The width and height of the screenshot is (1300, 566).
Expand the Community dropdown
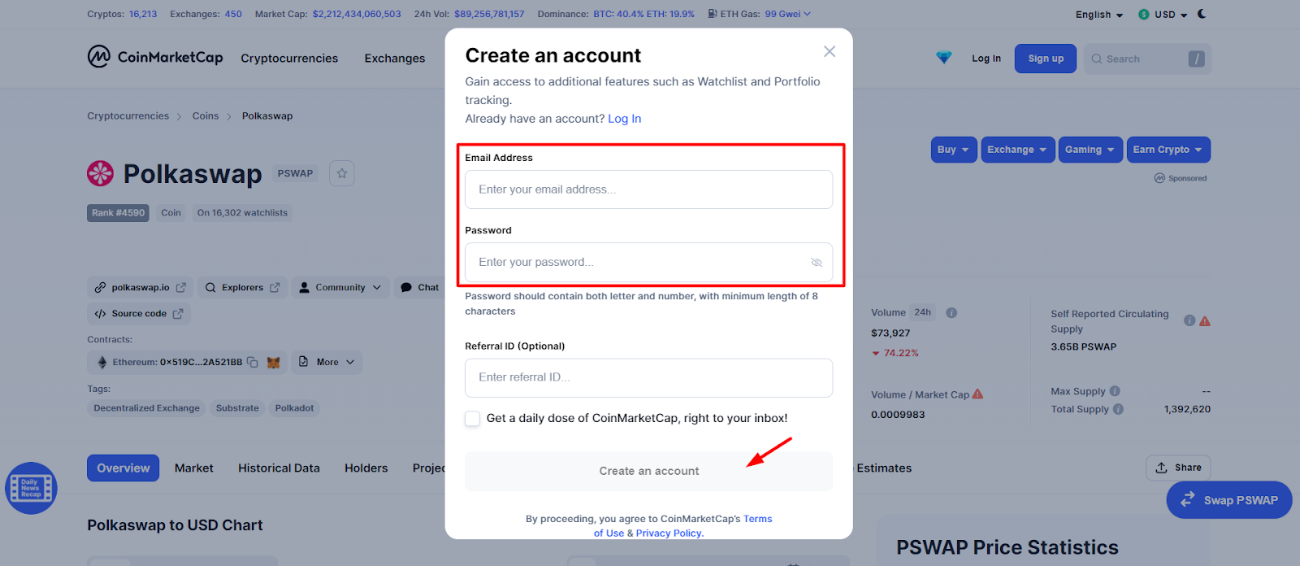[x=340, y=287]
